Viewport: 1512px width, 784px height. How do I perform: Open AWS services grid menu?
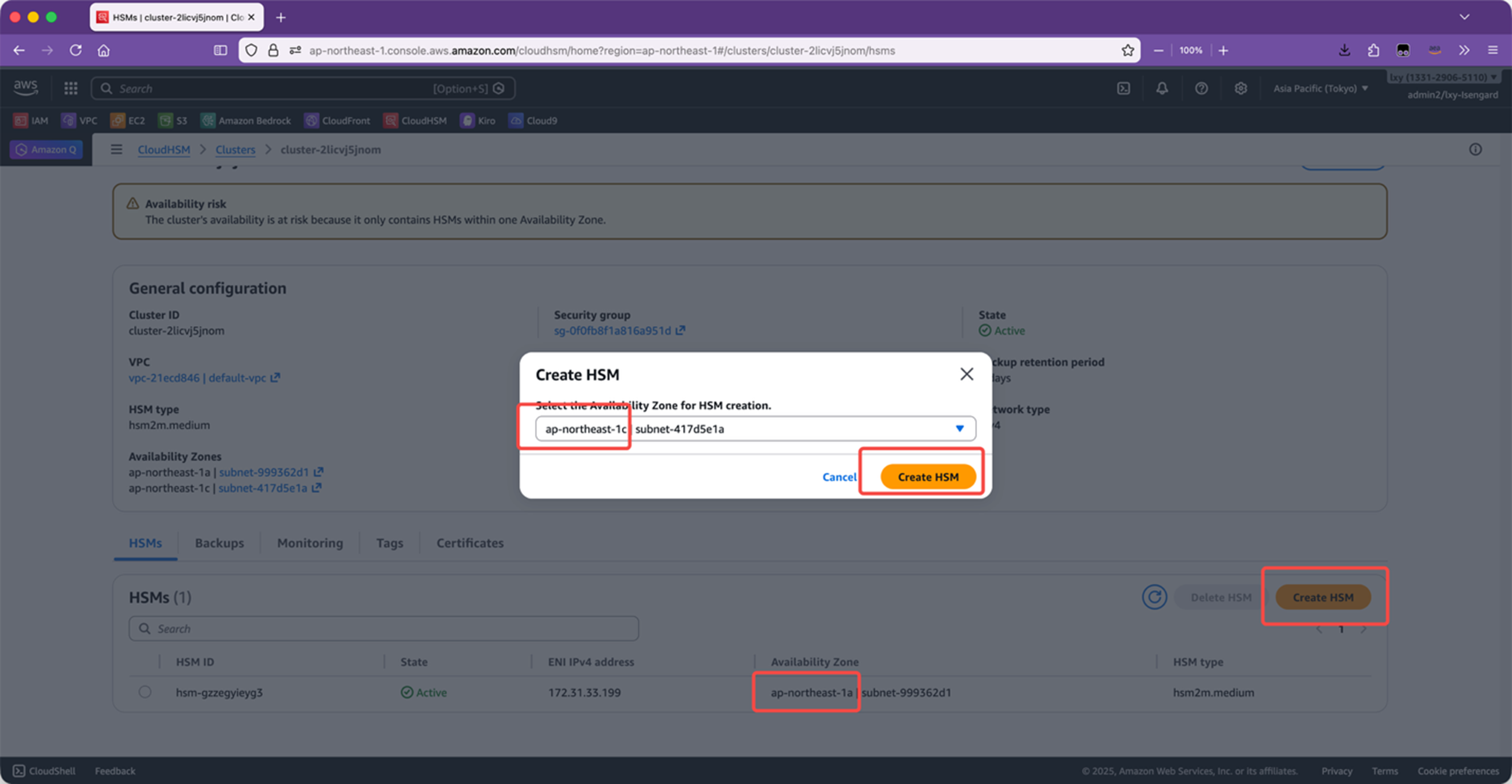pyautogui.click(x=71, y=89)
